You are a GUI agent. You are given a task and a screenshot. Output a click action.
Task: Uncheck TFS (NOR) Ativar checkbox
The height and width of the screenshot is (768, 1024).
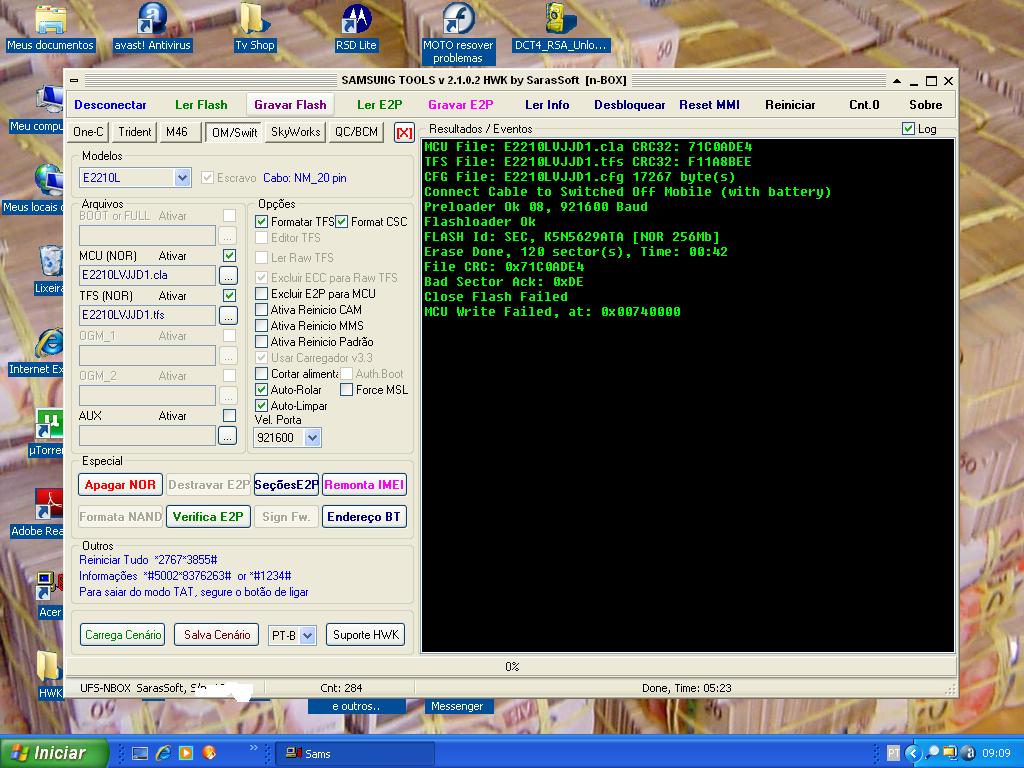point(229,295)
